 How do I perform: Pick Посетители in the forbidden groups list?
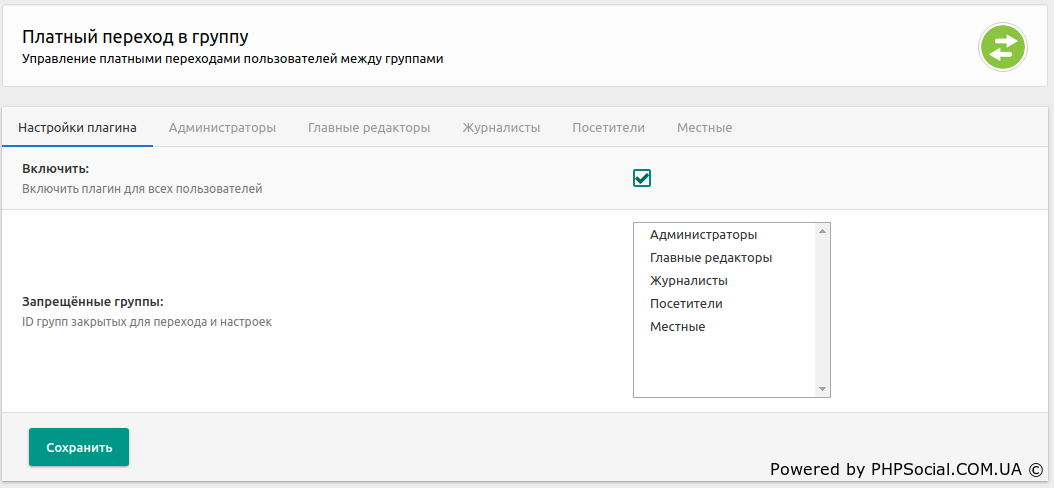pos(686,304)
